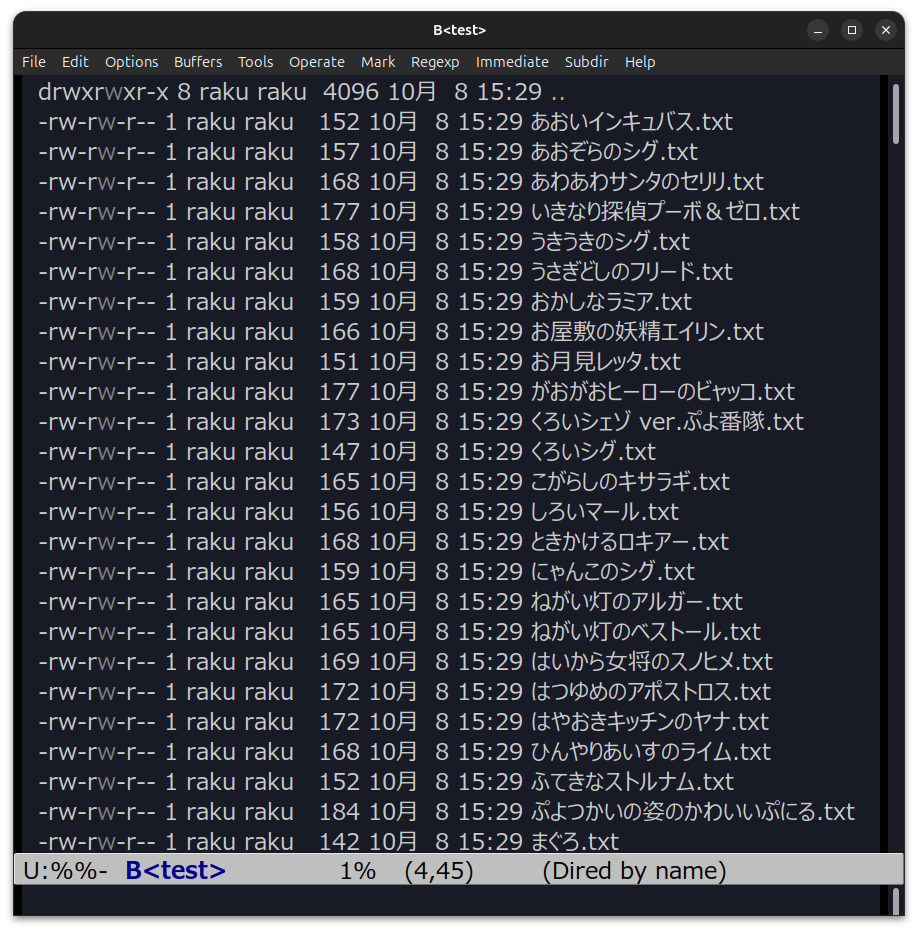Screen dimensions: 918x932
Task: Open the Options menu
Action: coord(131,62)
